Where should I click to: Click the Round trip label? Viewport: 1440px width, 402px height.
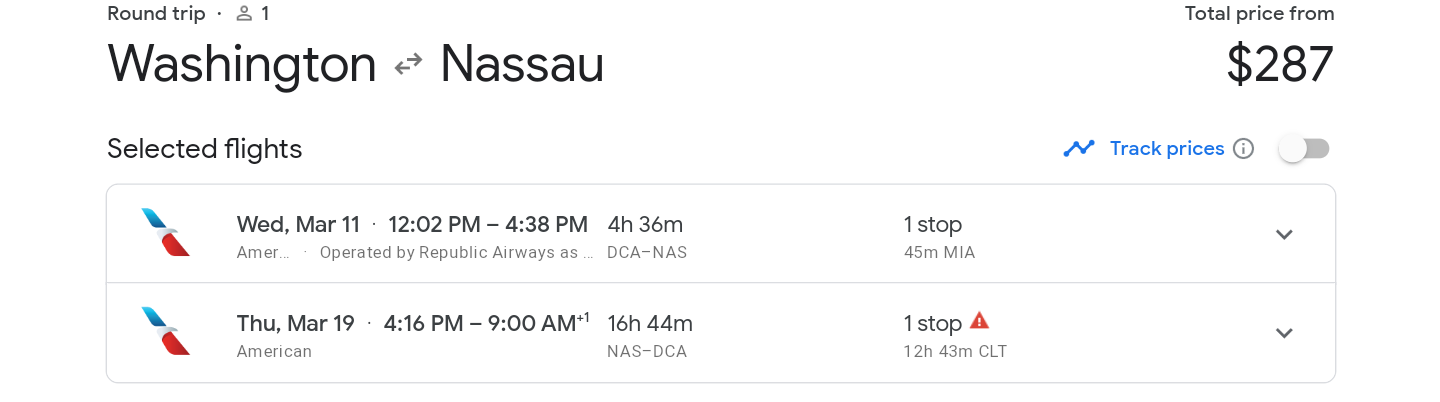[156, 14]
